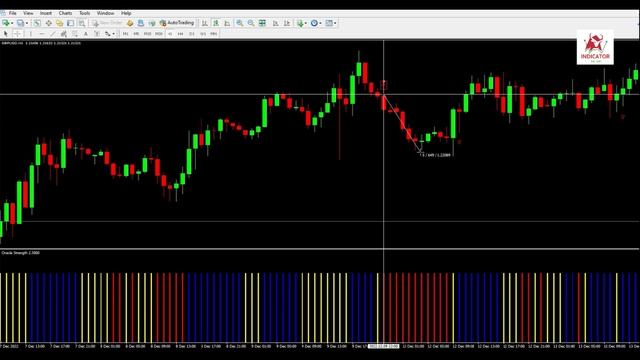Open the File menu

tap(13, 13)
